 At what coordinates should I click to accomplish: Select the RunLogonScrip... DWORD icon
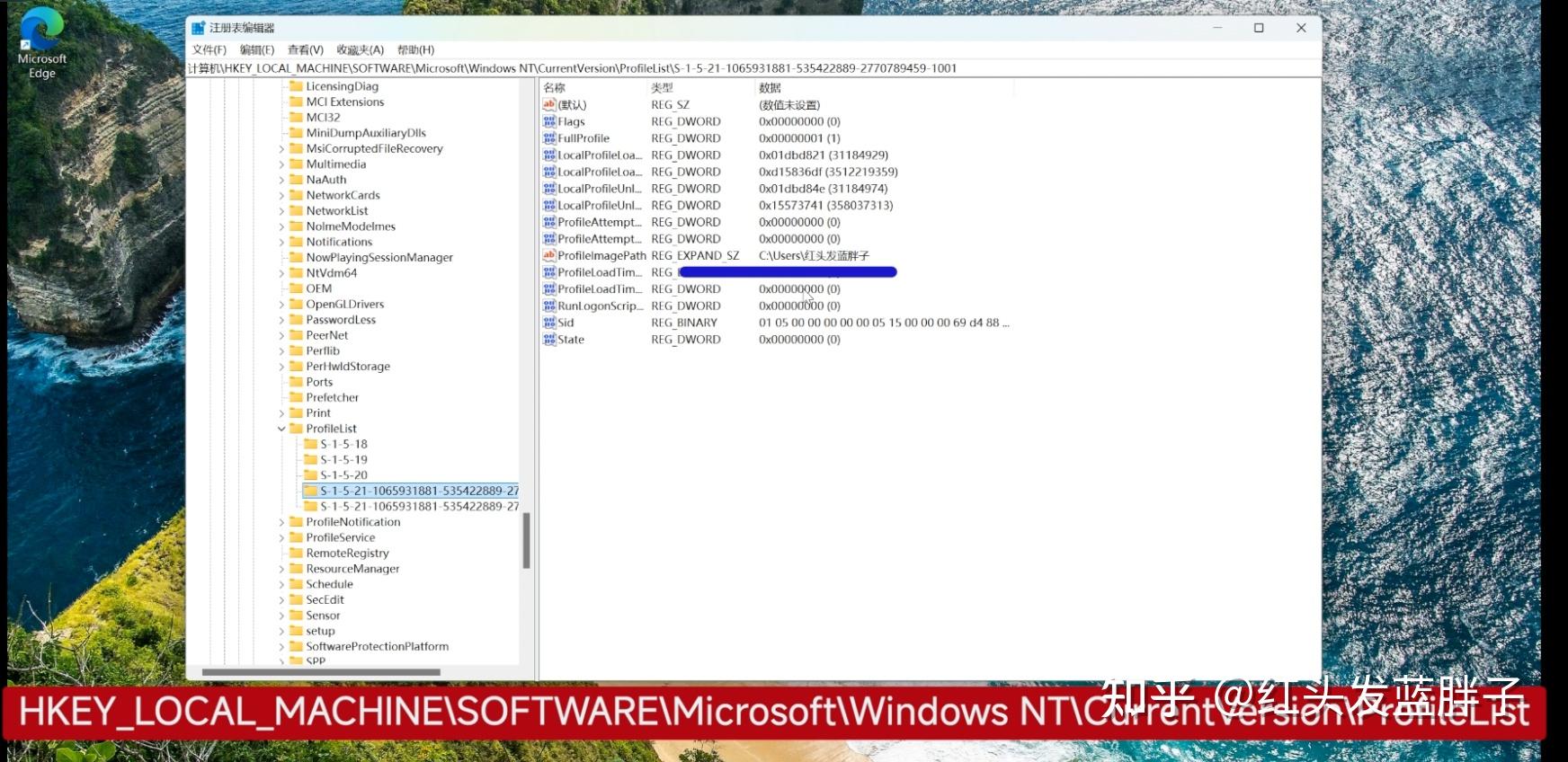pos(549,306)
